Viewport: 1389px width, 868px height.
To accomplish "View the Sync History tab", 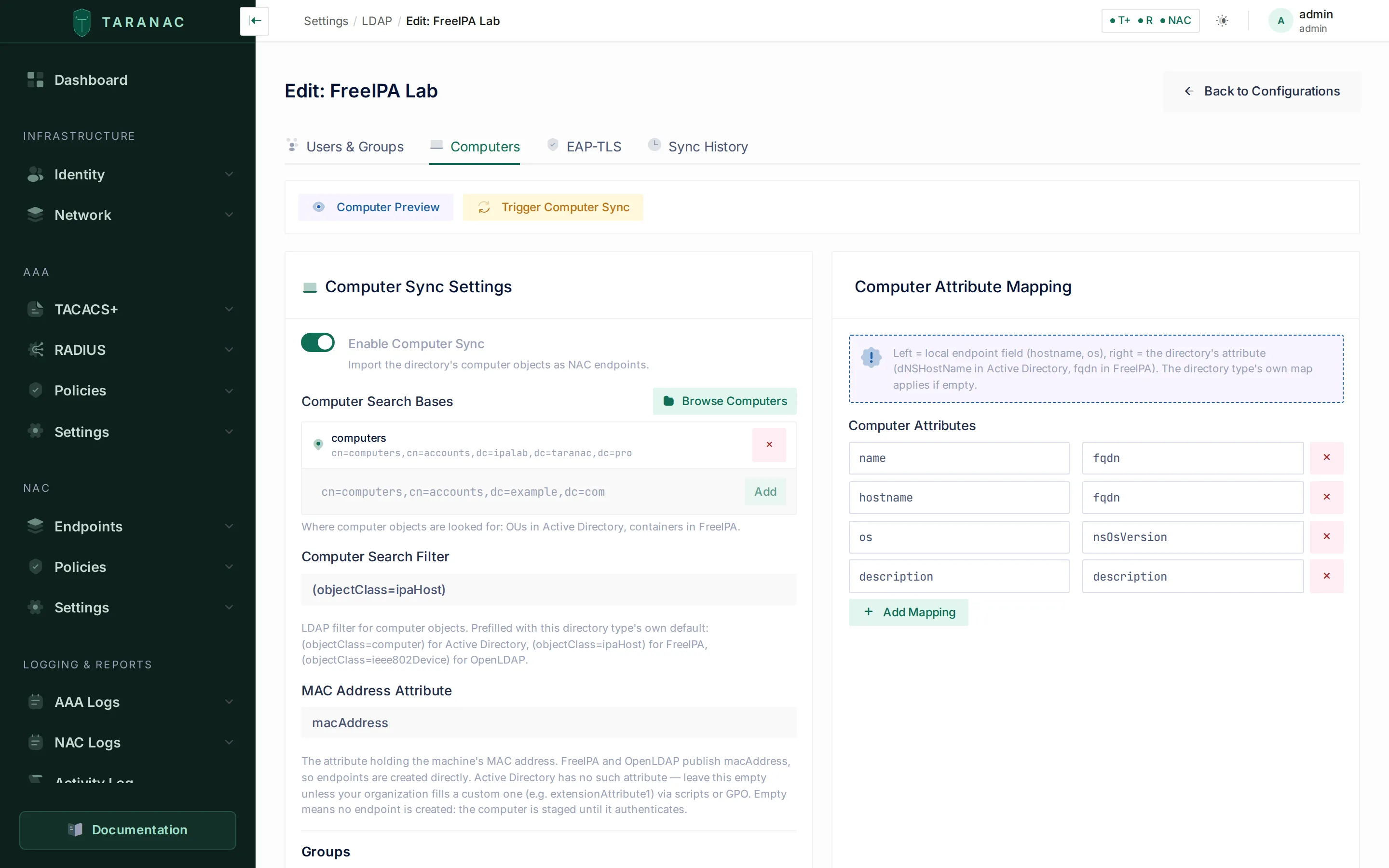I will coord(698,147).
